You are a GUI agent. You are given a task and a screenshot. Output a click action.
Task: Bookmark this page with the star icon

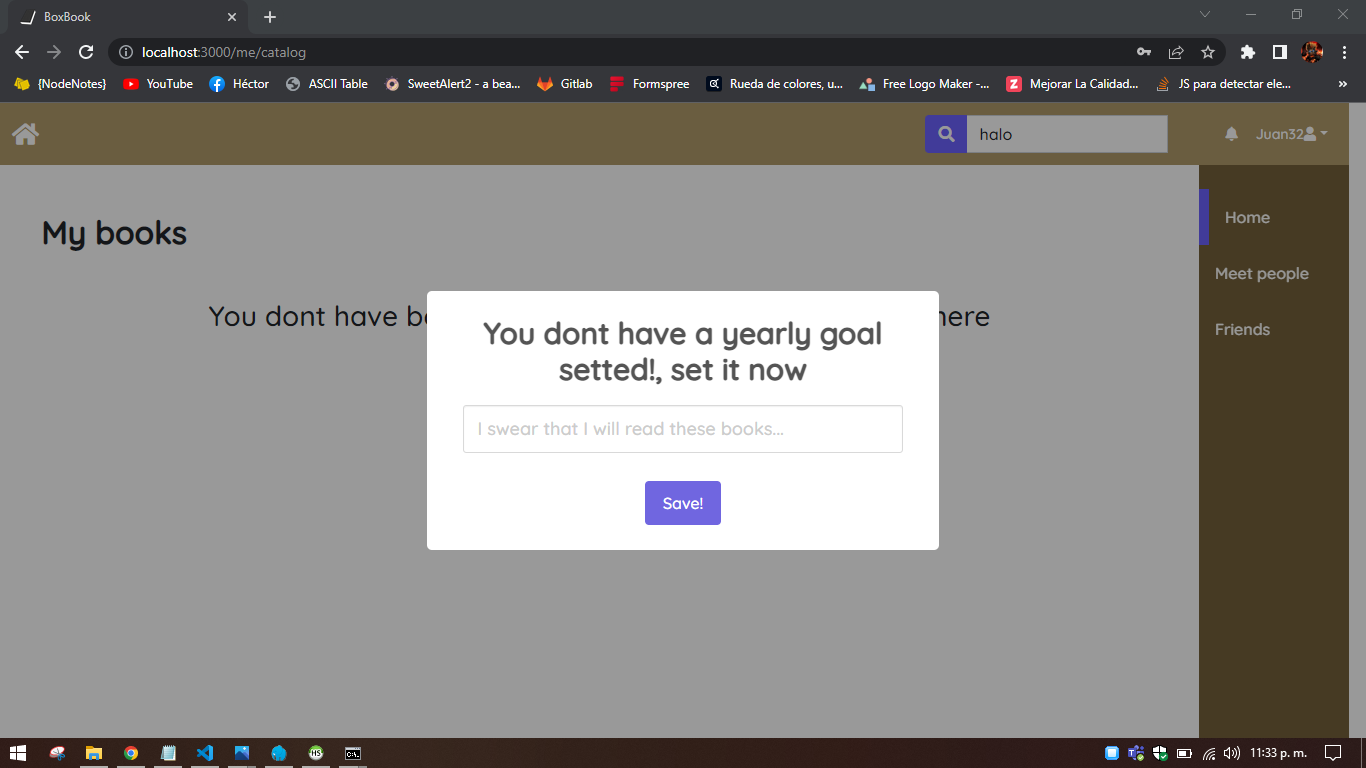coord(1208,52)
